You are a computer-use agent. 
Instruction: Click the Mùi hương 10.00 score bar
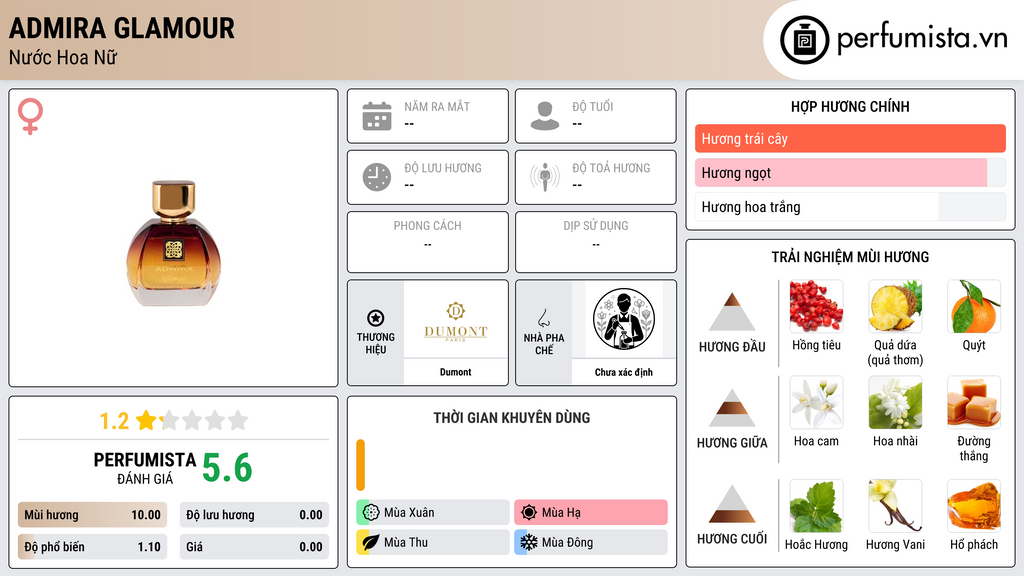pos(92,515)
